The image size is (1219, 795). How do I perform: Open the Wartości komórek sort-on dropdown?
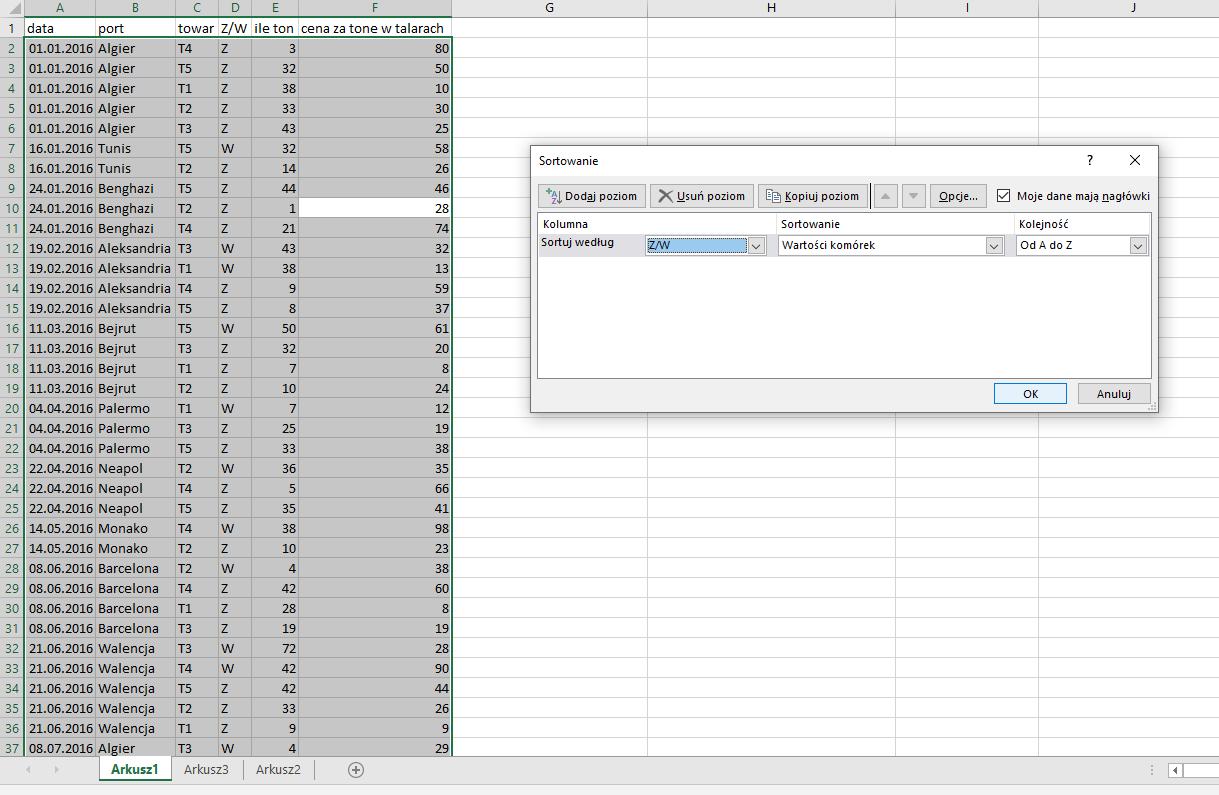click(994, 245)
